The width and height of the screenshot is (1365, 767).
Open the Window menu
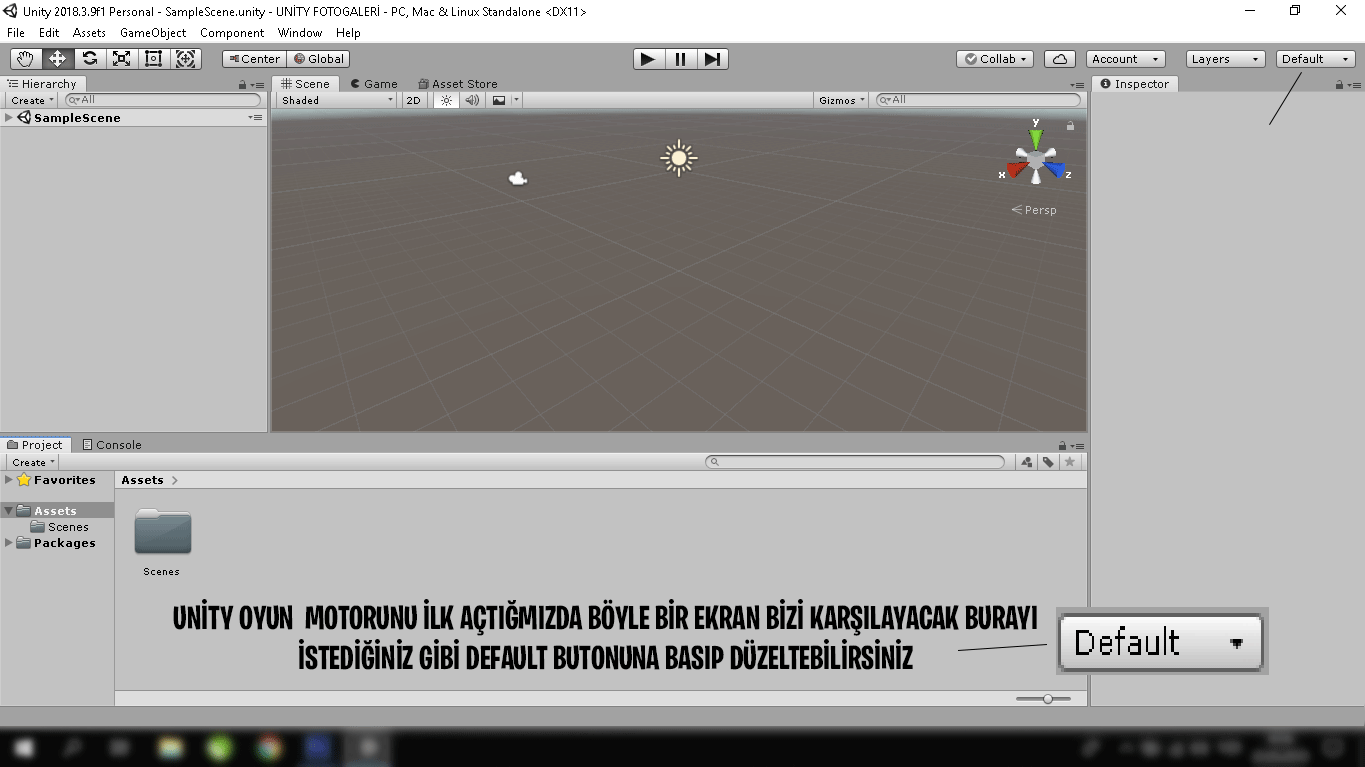pos(300,33)
